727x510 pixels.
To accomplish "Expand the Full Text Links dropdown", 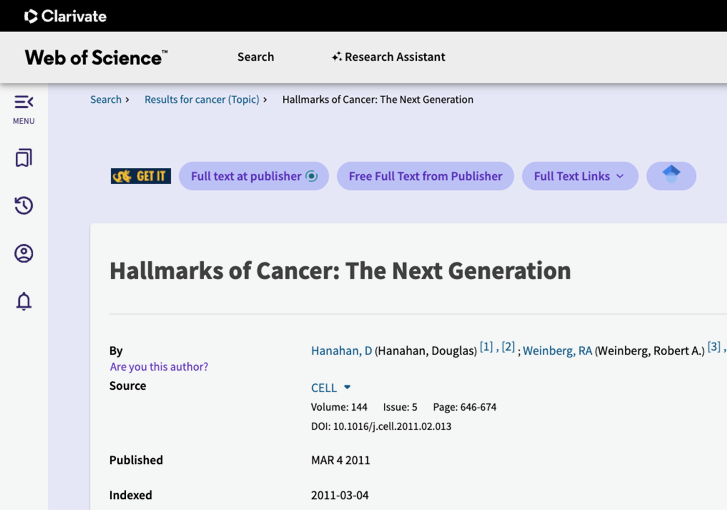I will pyautogui.click(x=579, y=176).
